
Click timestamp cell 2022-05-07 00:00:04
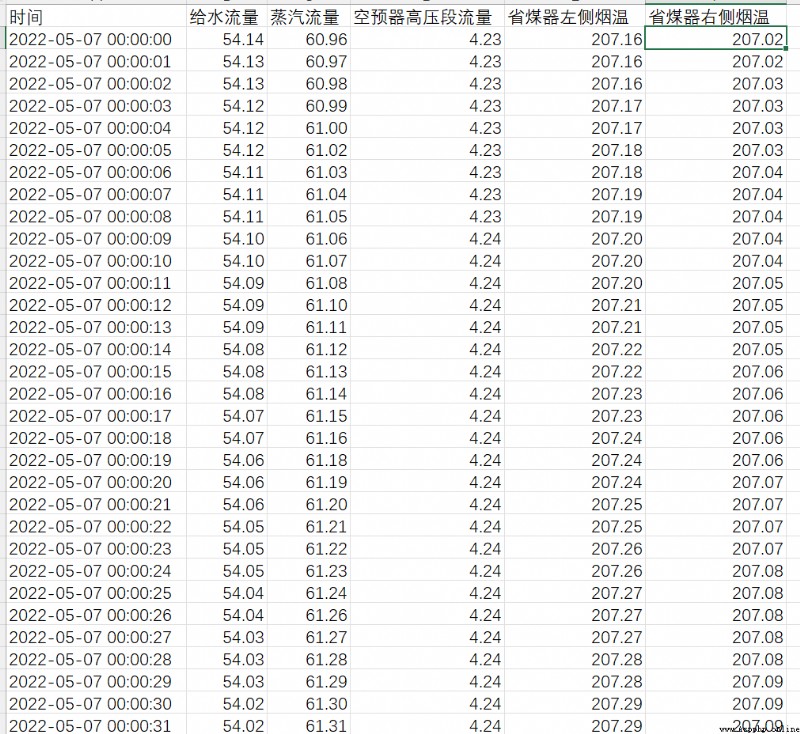[x=96, y=128]
